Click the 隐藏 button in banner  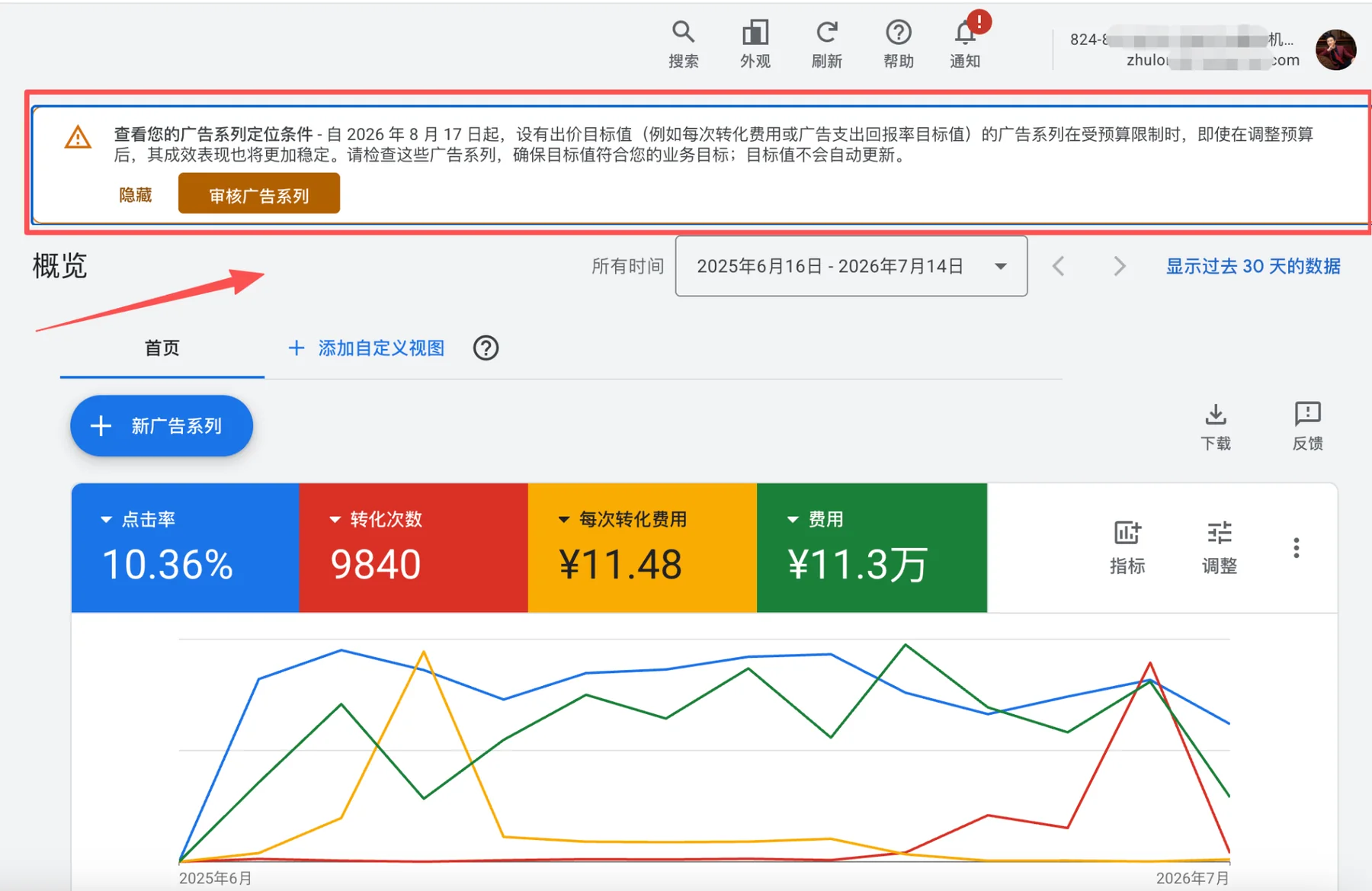click(x=136, y=195)
